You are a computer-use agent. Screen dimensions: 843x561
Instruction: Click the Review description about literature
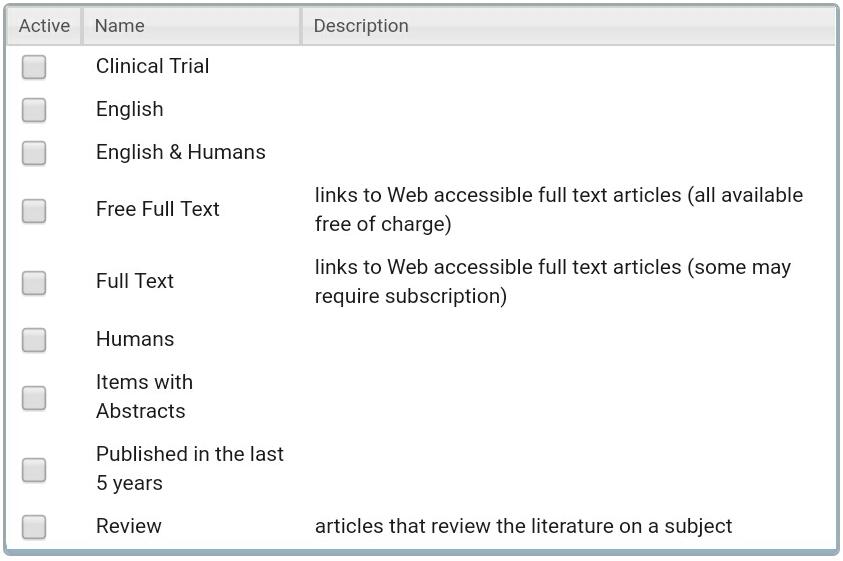(524, 526)
